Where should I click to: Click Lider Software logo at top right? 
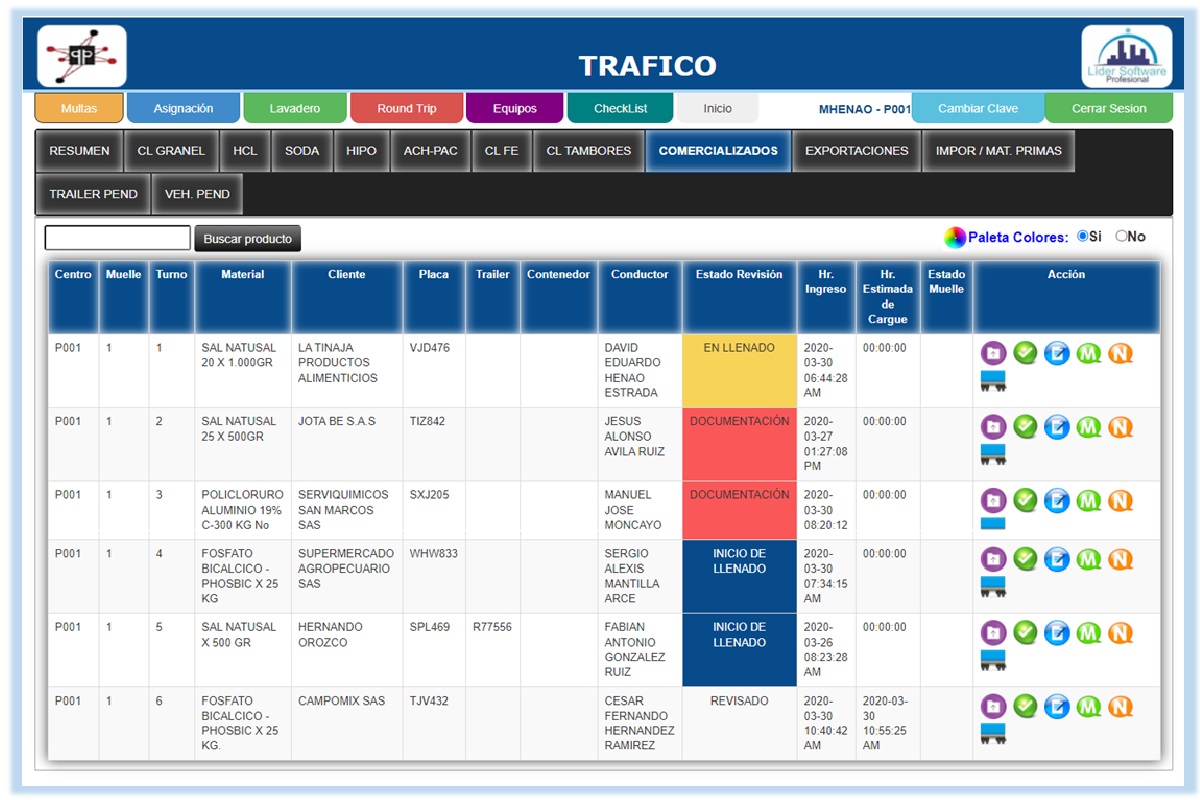1126,56
